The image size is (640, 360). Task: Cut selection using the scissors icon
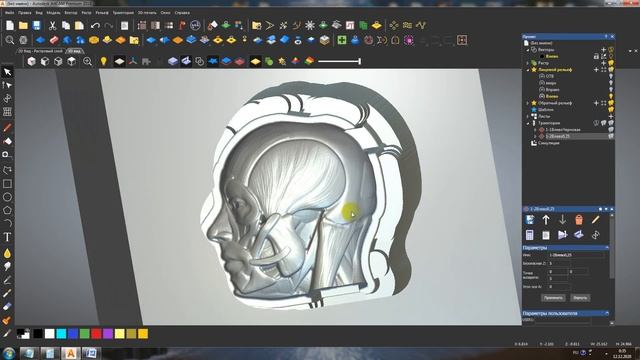(52, 25)
